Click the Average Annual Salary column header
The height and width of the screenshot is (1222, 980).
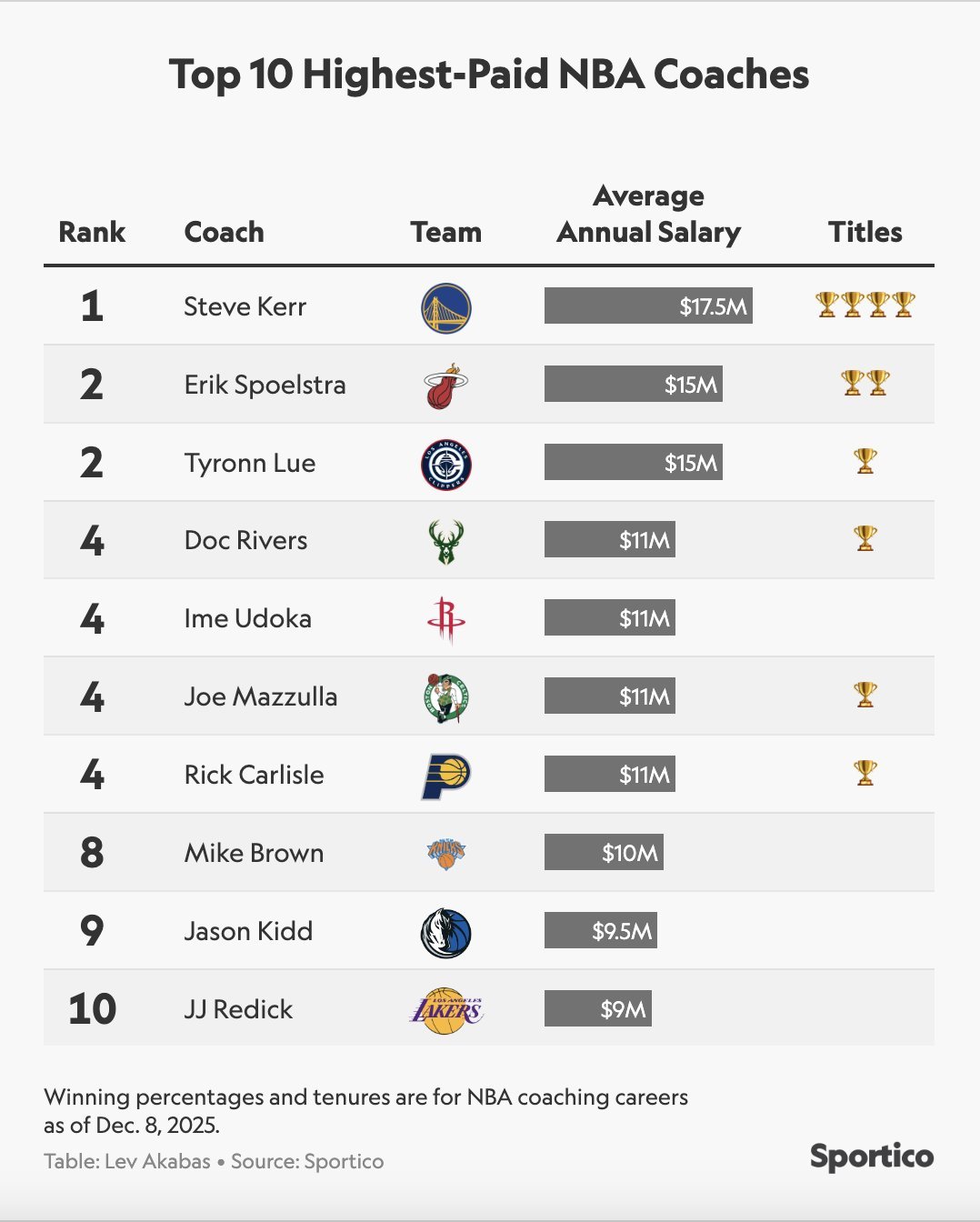[648, 215]
